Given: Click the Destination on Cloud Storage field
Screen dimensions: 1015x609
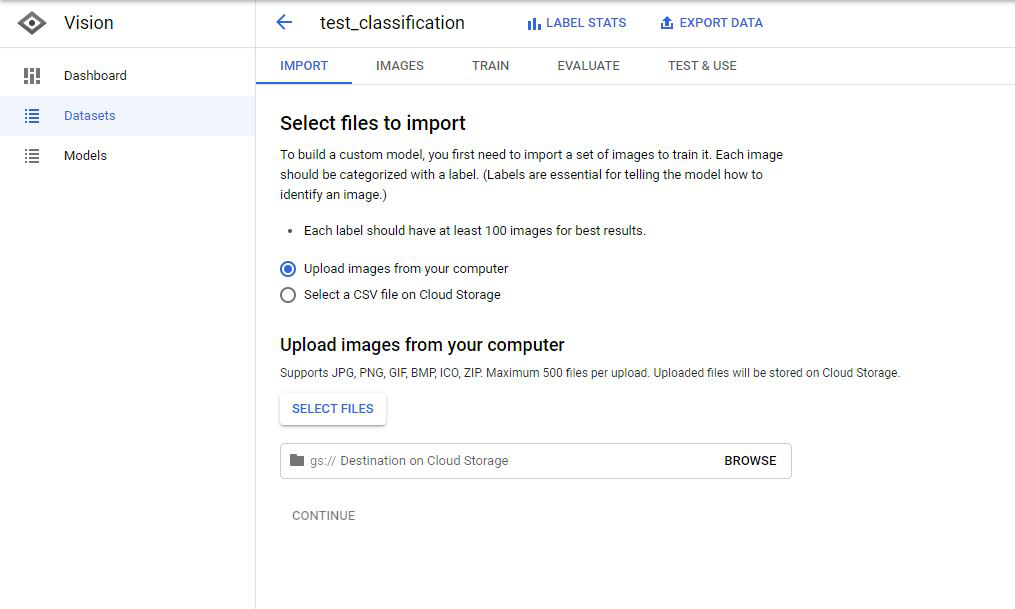Looking at the screenshot, I should pyautogui.click(x=500, y=461).
